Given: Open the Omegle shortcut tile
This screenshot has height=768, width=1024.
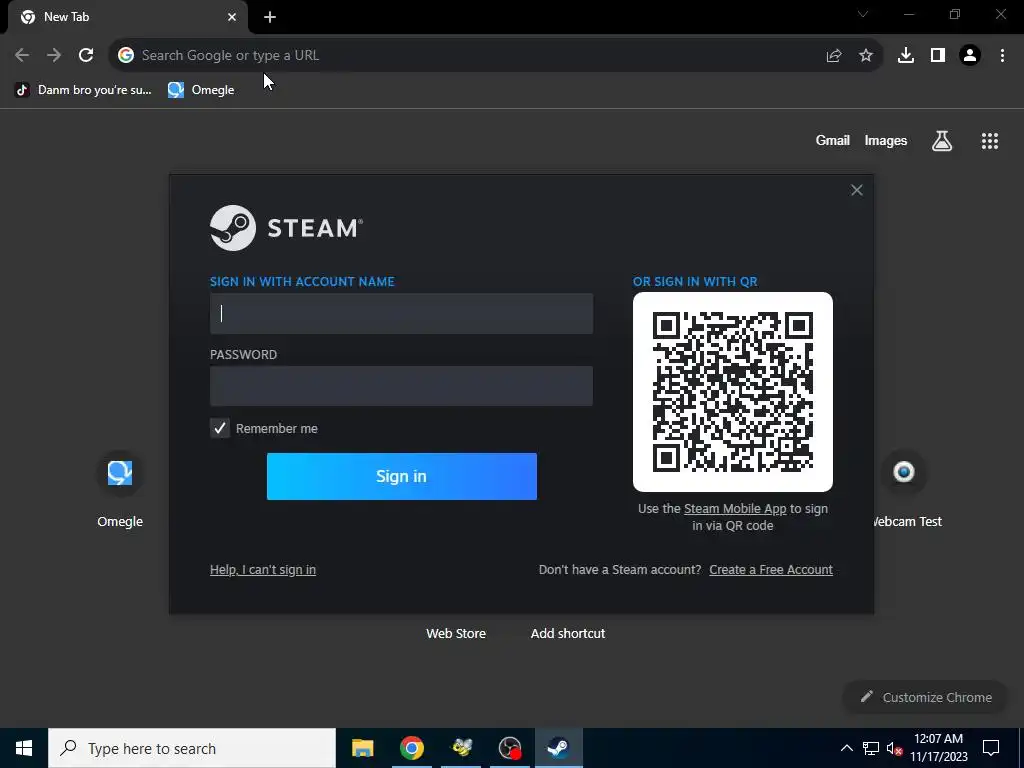Looking at the screenshot, I should [120, 488].
